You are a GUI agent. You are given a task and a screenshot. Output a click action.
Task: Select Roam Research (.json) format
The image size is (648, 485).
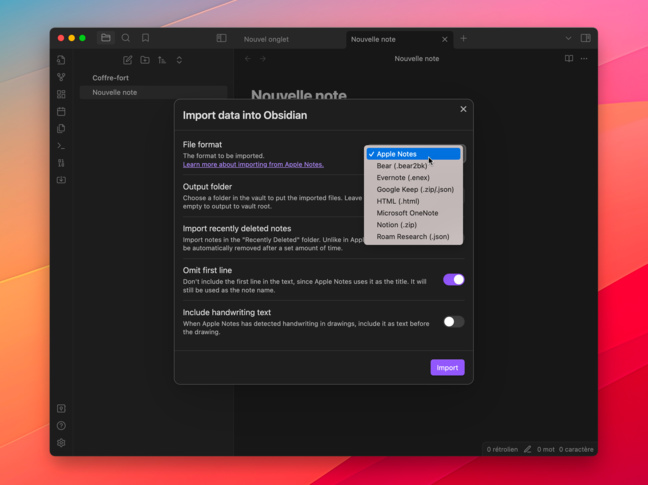click(x=413, y=237)
